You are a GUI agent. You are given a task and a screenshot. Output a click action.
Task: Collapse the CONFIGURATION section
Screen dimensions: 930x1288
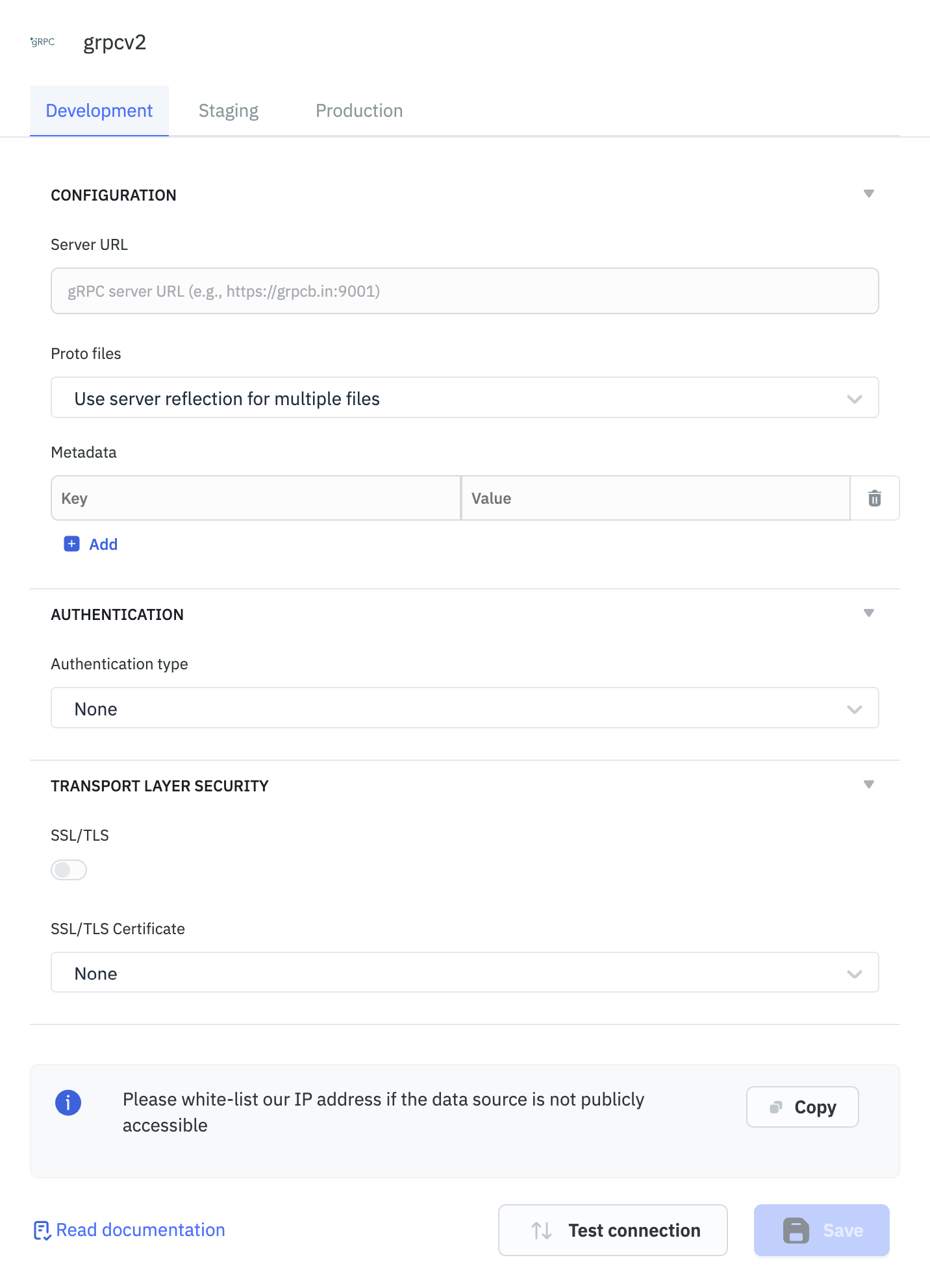coord(868,193)
